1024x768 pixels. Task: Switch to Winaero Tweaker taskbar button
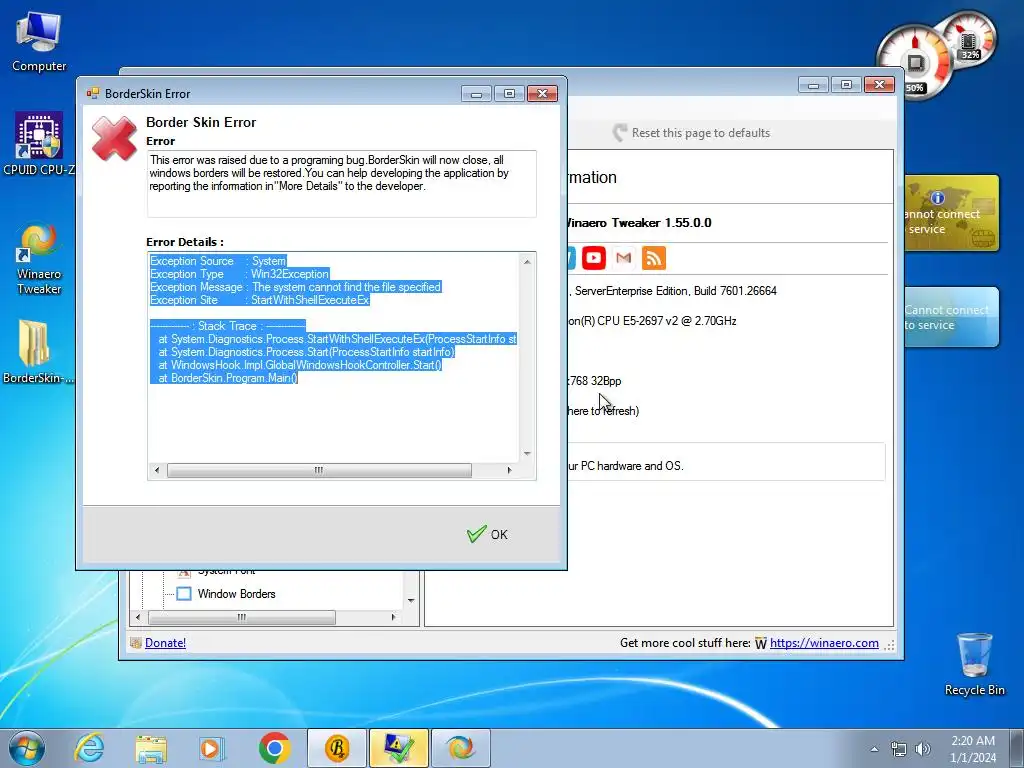[460, 748]
